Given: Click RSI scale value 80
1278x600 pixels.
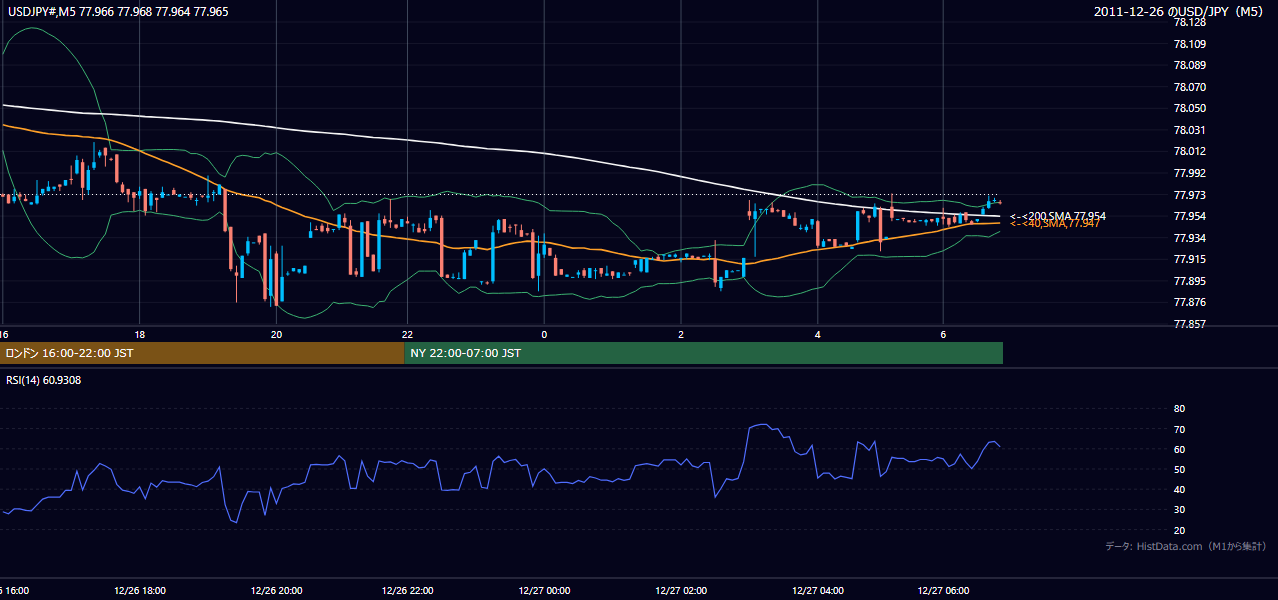Looking at the screenshot, I should [1179, 409].
